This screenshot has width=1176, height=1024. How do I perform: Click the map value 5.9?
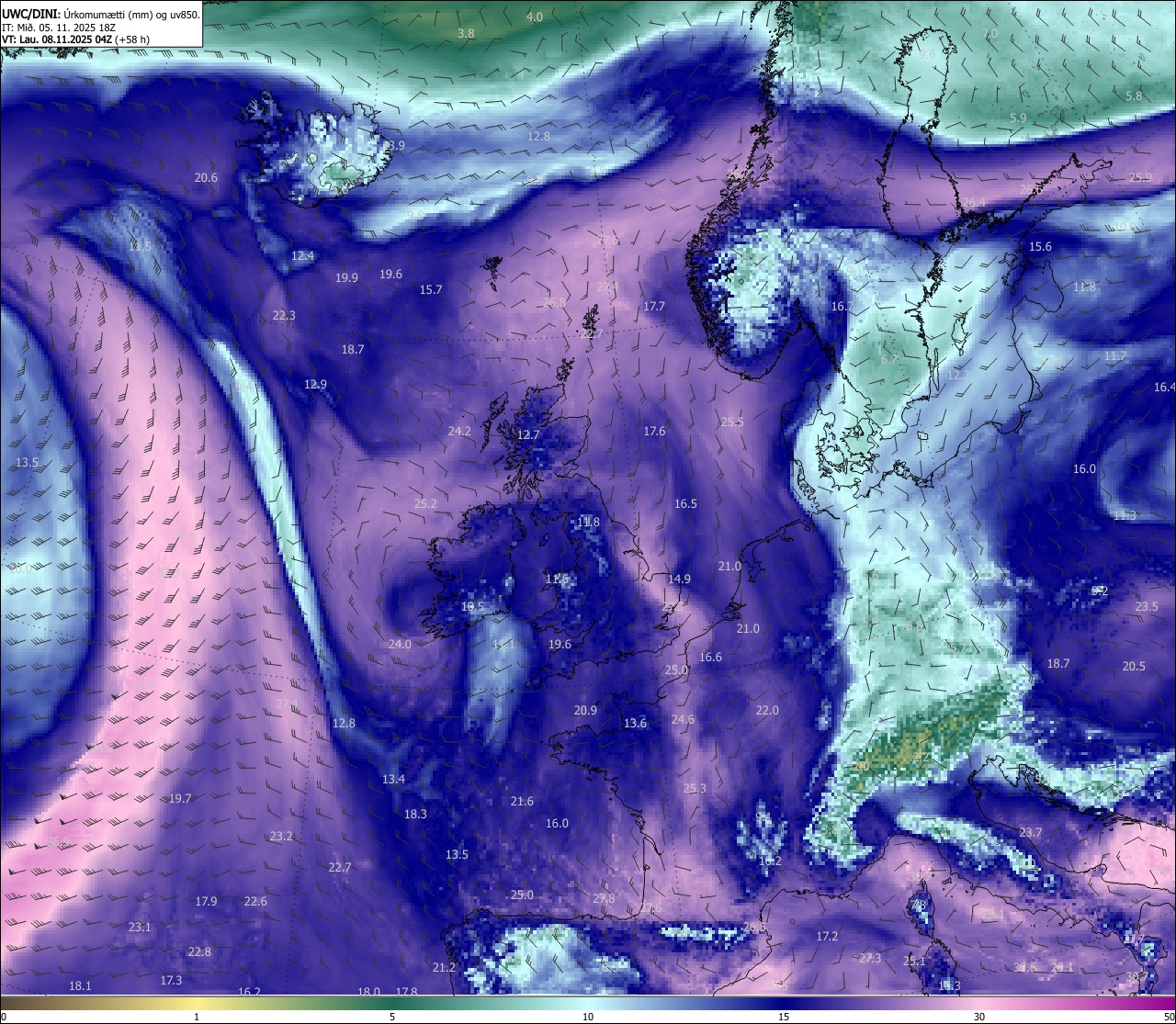coord(1018,118)
